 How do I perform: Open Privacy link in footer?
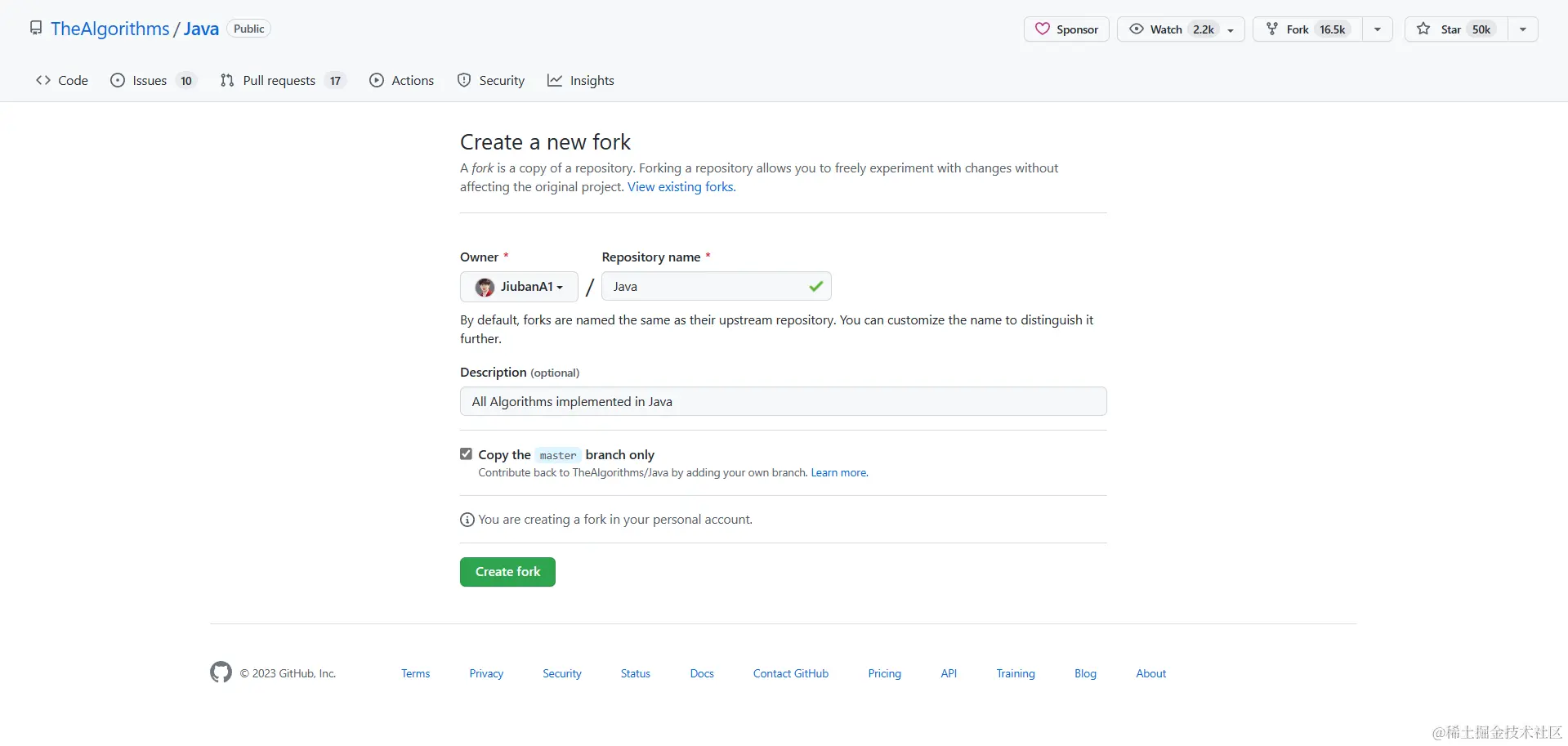click(486, 673)
